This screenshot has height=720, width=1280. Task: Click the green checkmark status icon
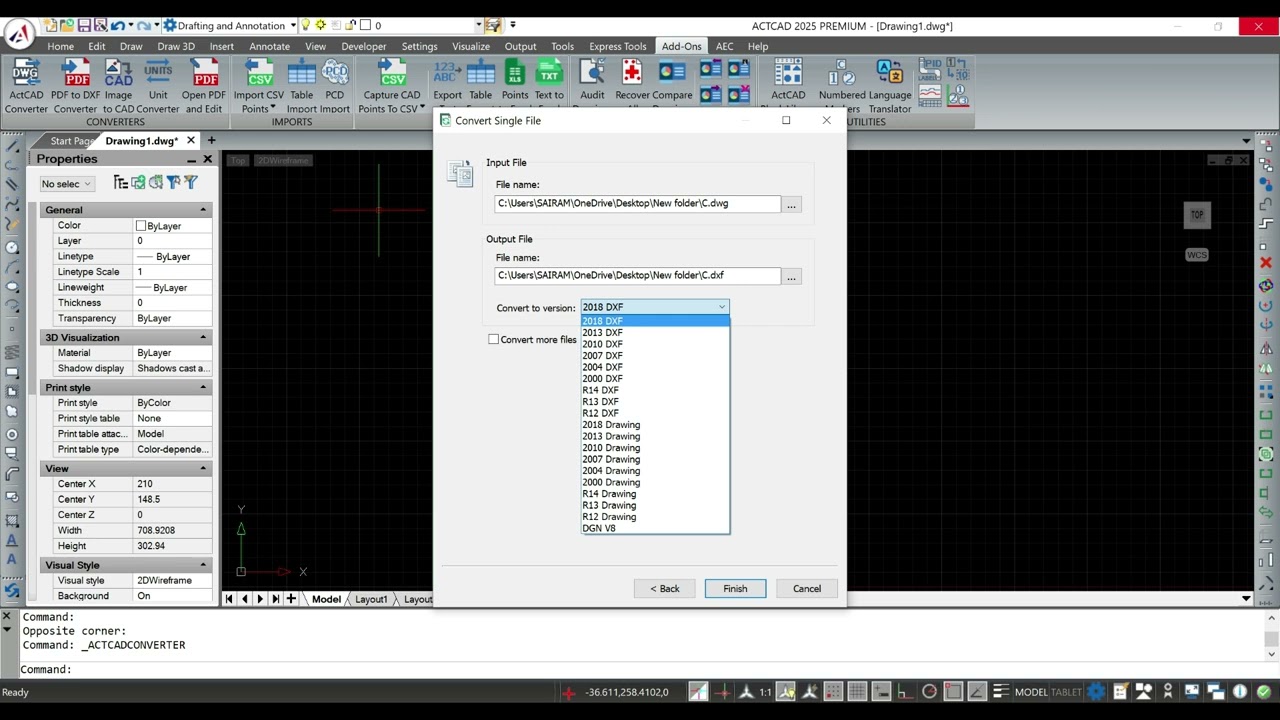click(x=1263, y=692)
